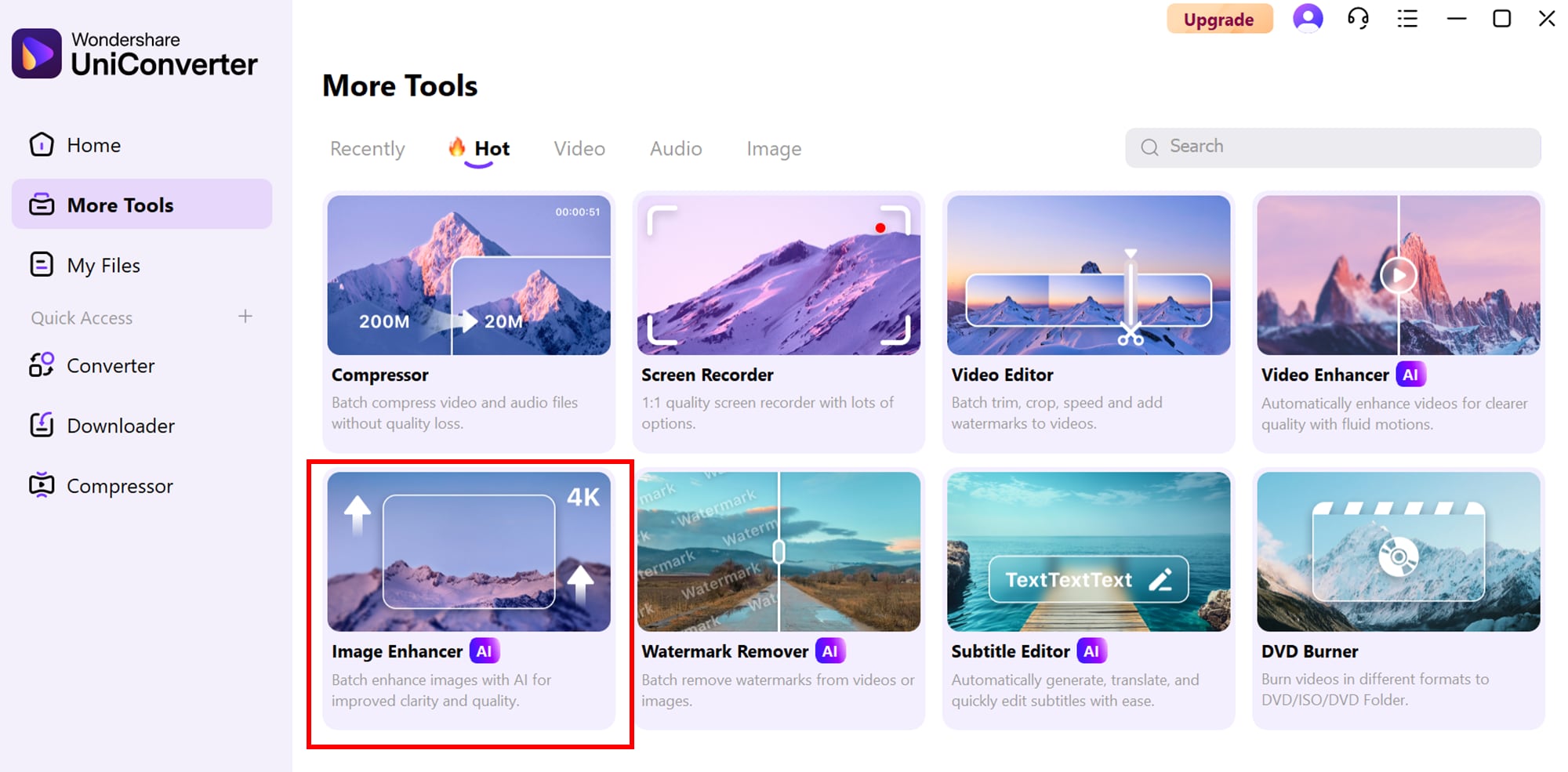Click the Screen Recorder card title

pos(707,375)
